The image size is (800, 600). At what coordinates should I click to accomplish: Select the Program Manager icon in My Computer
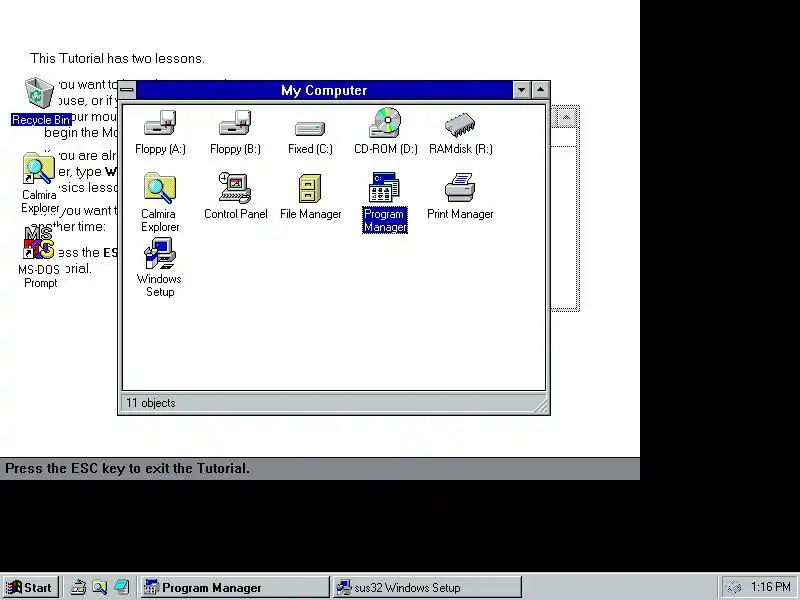tap(385, 202)
